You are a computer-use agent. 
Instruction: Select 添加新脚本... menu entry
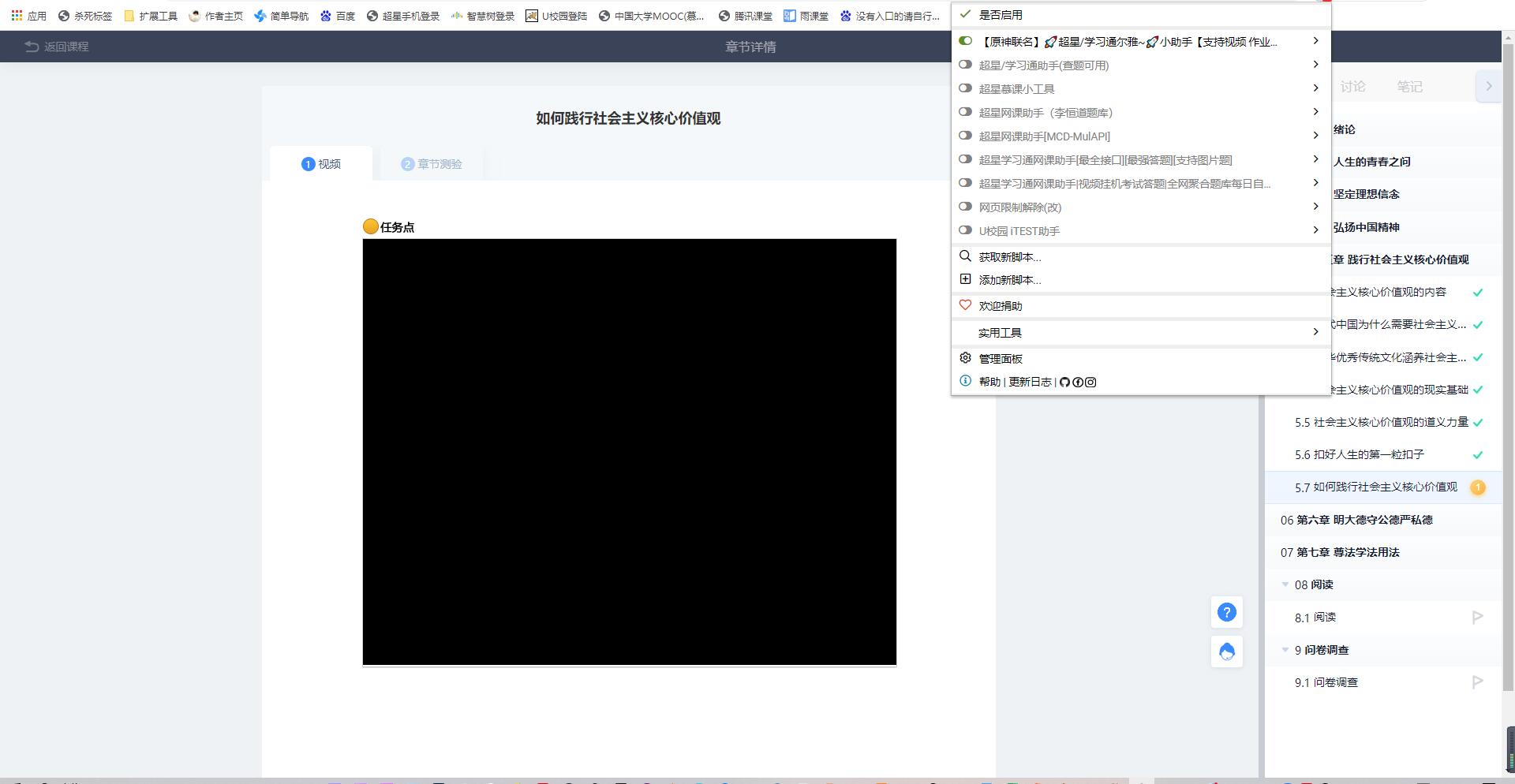click(x=1141, y=280)
